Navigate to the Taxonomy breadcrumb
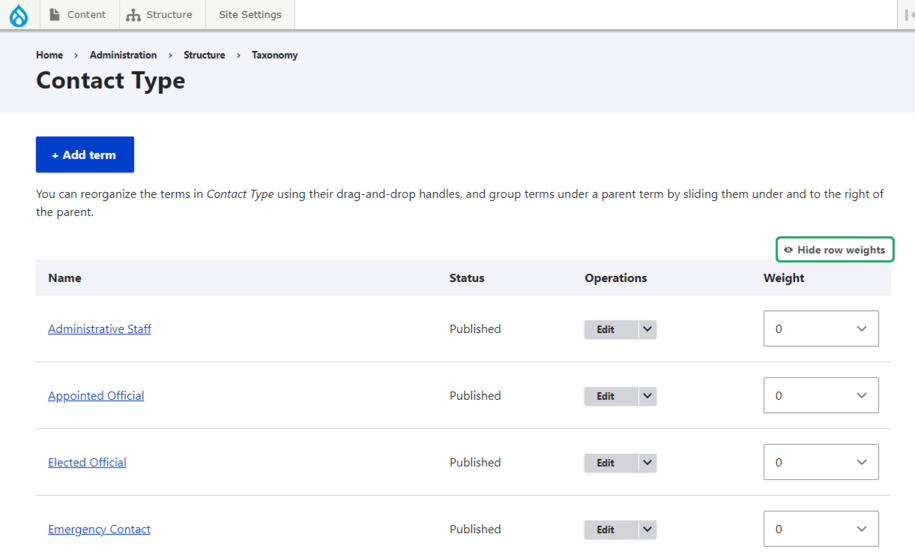Image resolution: width=915 pixels, height=555 pixels. (274, 55)
